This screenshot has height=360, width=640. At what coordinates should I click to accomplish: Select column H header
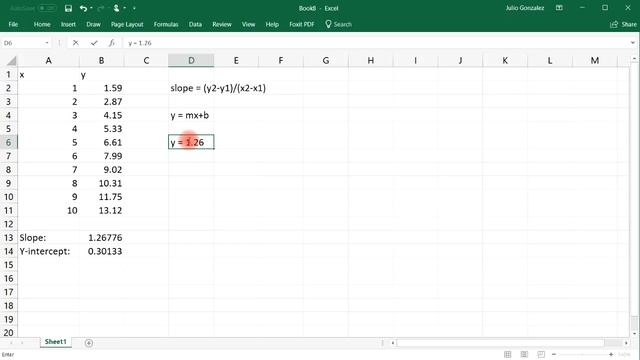371,61
